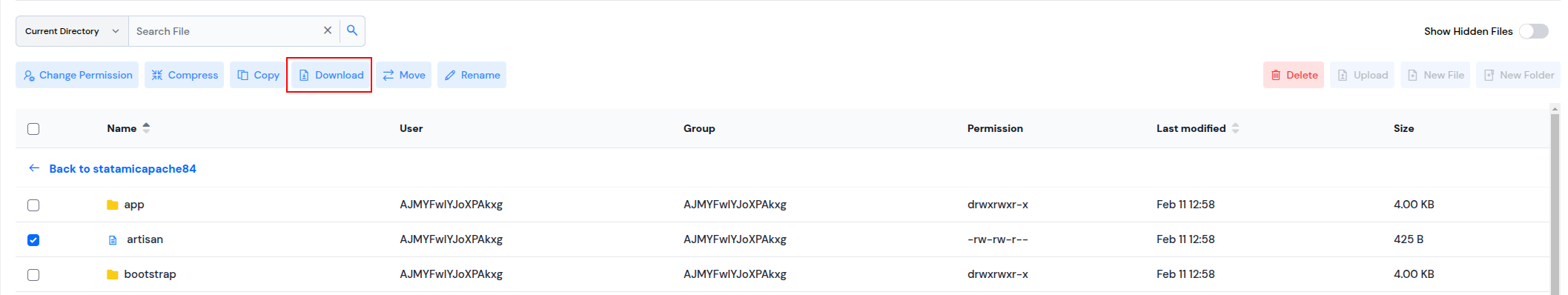Open the app folder icon
1568x295 pixels.
(x=113, y=205)
